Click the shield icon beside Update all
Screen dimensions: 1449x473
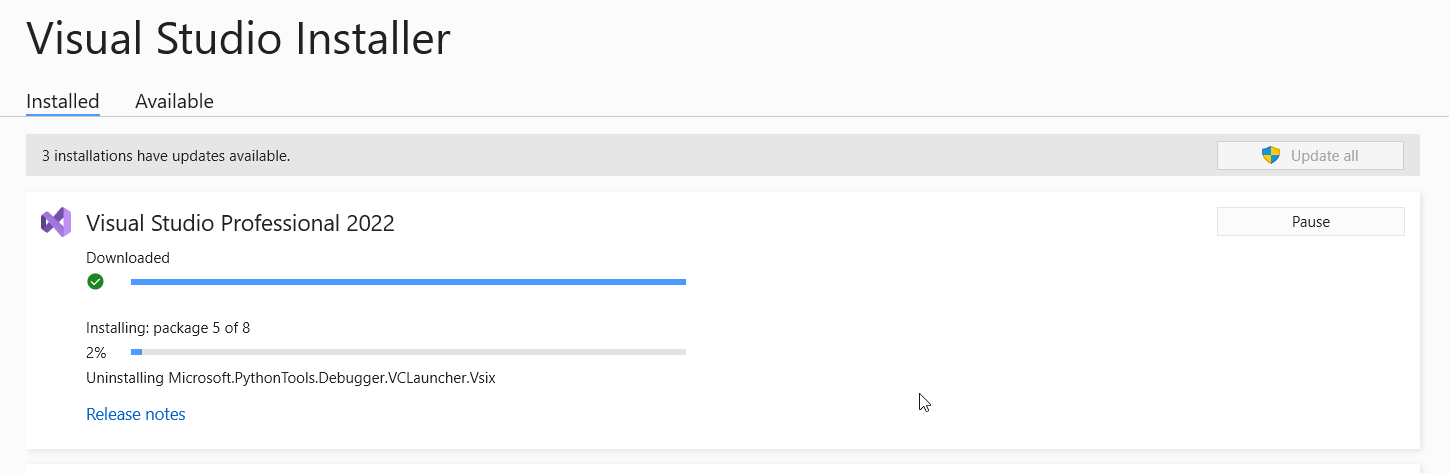[1271, 156]
